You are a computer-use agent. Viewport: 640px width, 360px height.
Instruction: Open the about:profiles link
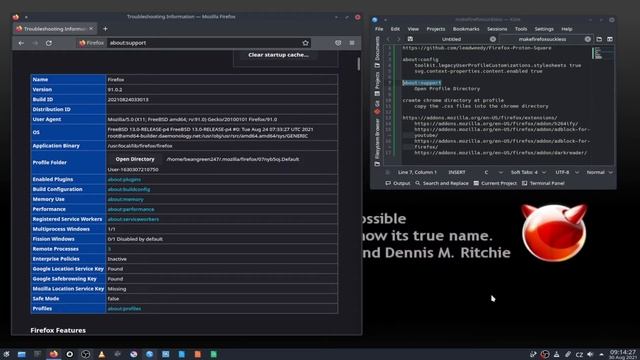(124, 309)
